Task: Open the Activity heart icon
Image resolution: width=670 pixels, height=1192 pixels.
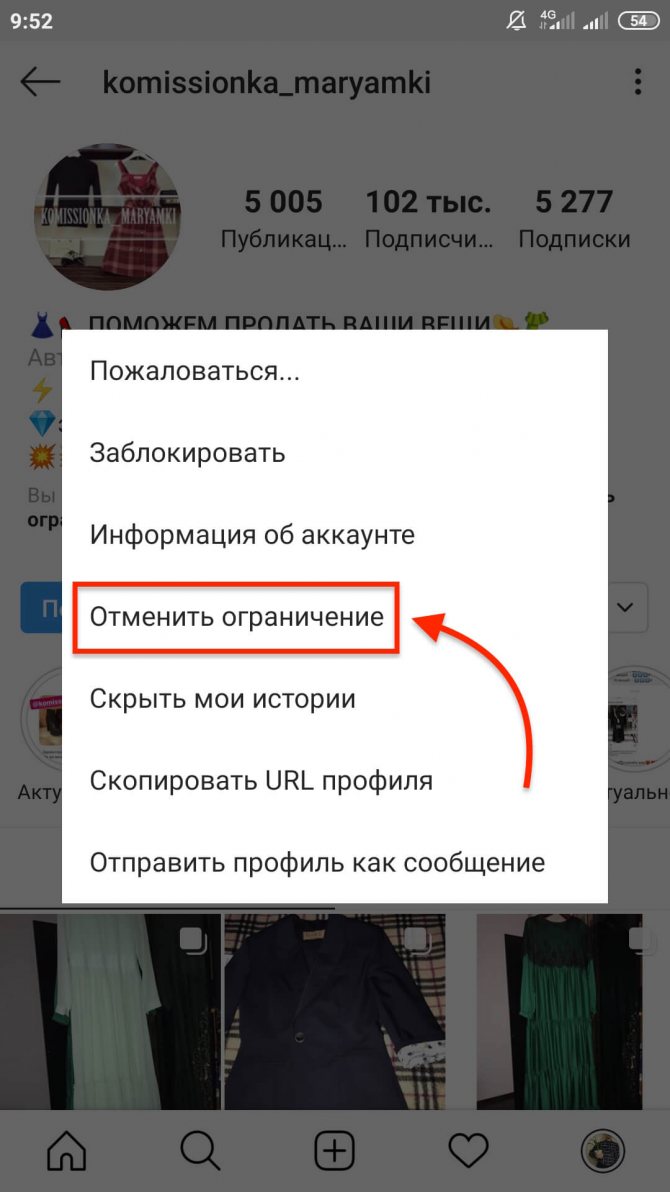Action: (468, 1150)
